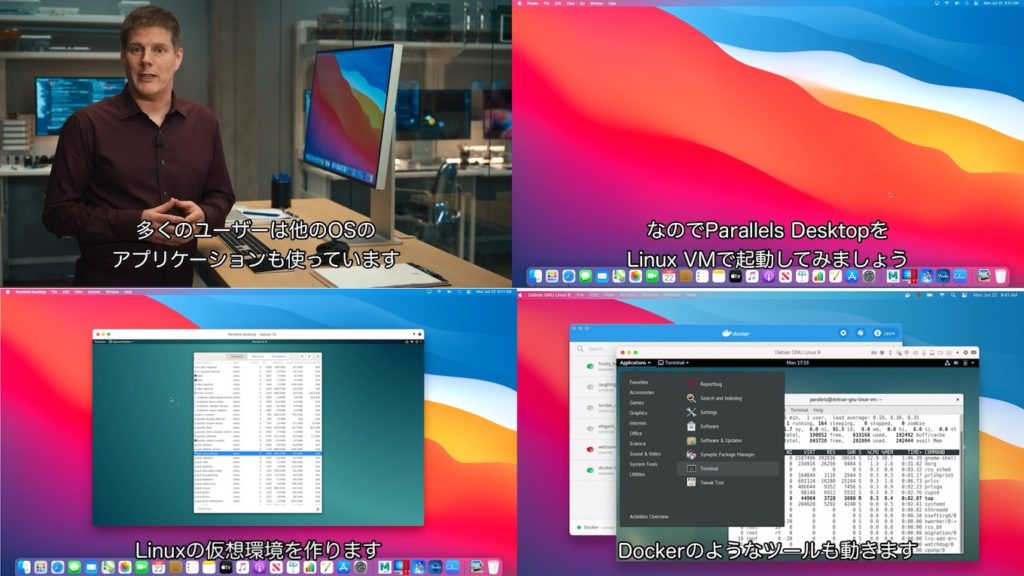Open Numbers in the bottom-left frame's Dock
Viewport: 1024px width, 576px height.
click(310, 568)
